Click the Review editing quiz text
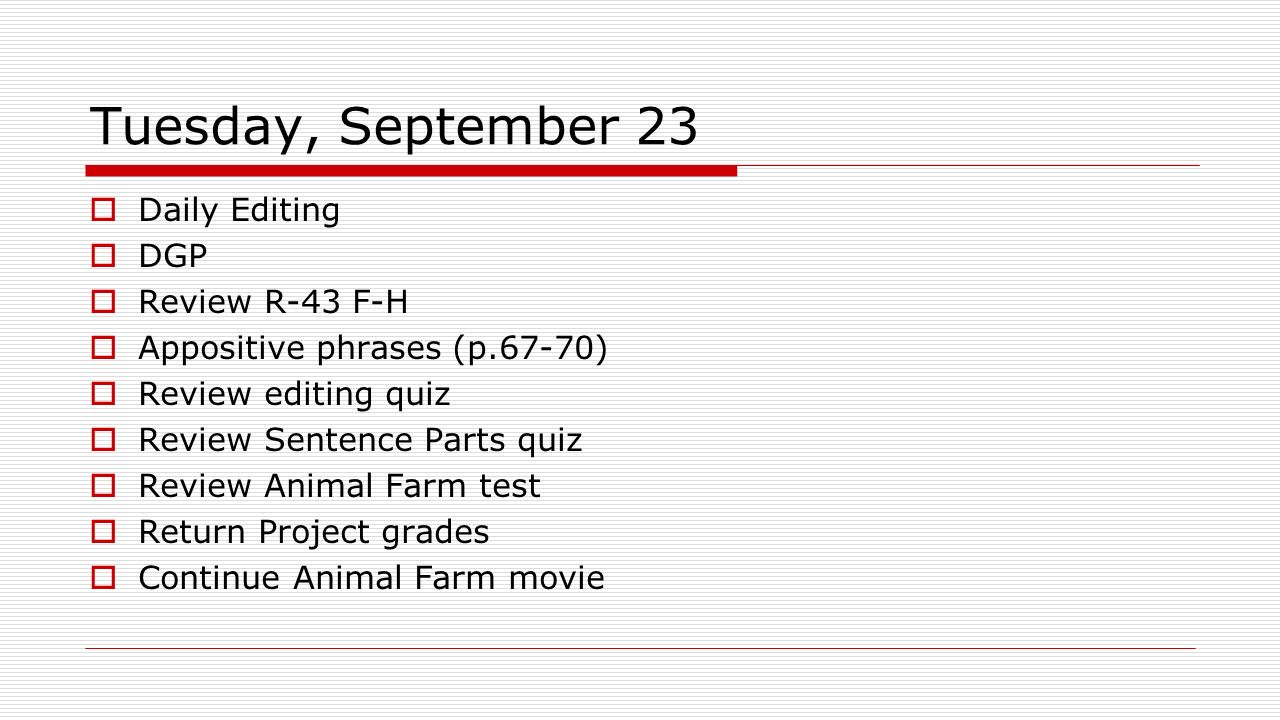The width and height of the screenshot is (1280, 720). (294, 395)
